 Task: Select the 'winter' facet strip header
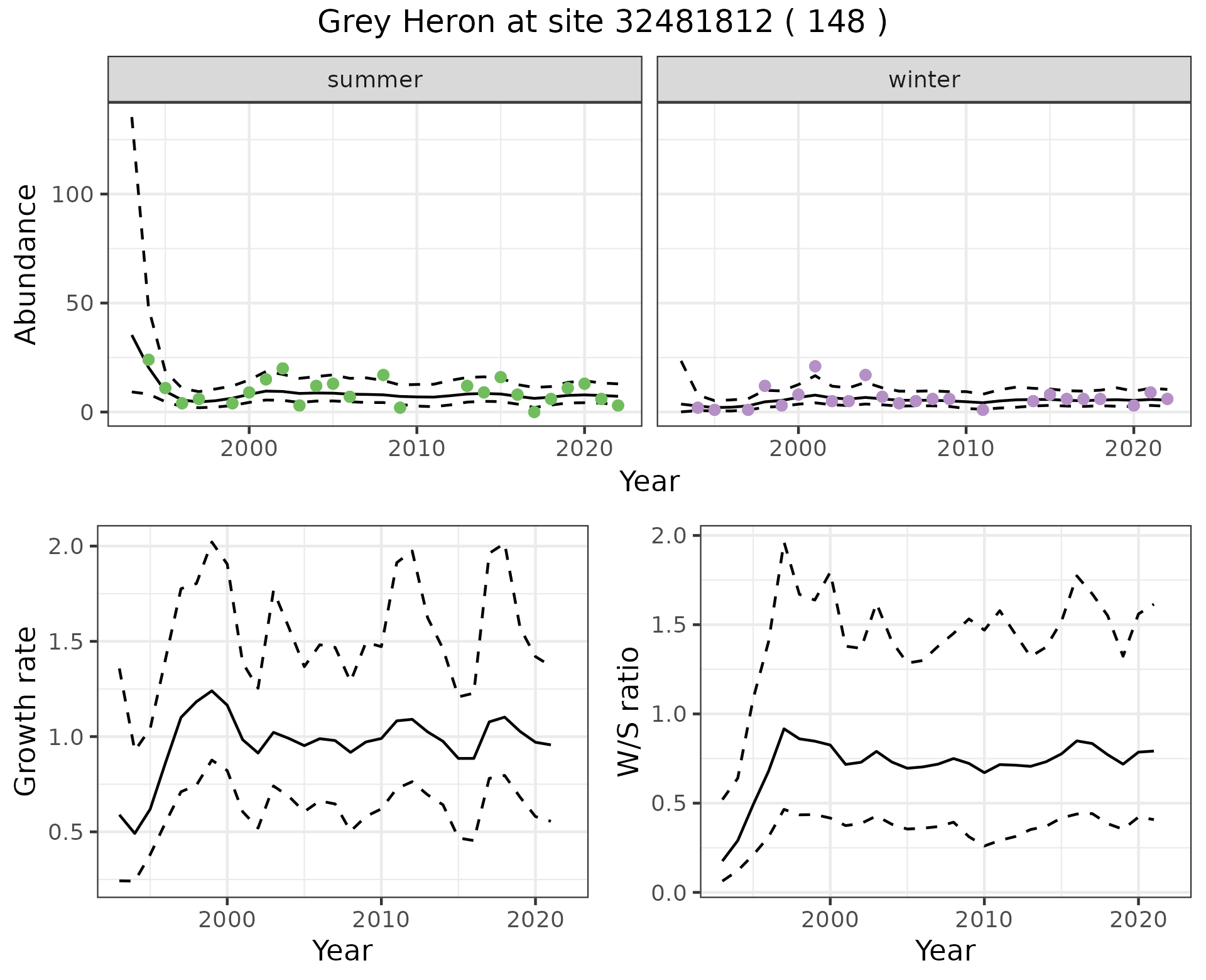[924, 80]
